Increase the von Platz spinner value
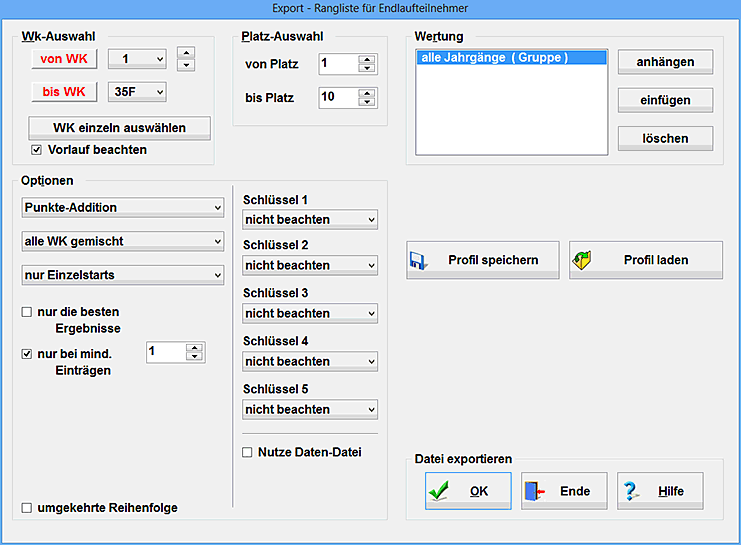This screenshot has width=741, height=545. tap(367, 60)
